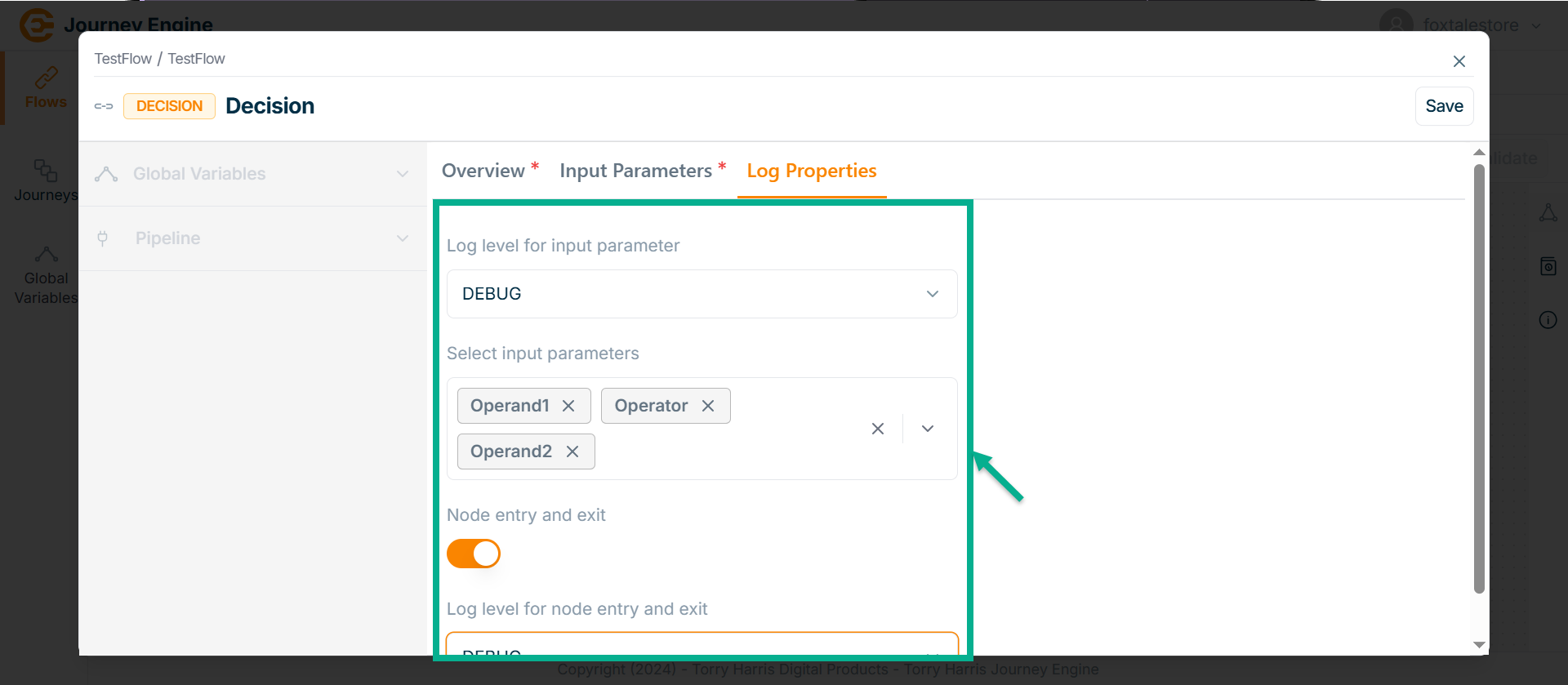The image size is (1568, 685).
Task: Switch to the Overview tab
Action: click(483, 171)
